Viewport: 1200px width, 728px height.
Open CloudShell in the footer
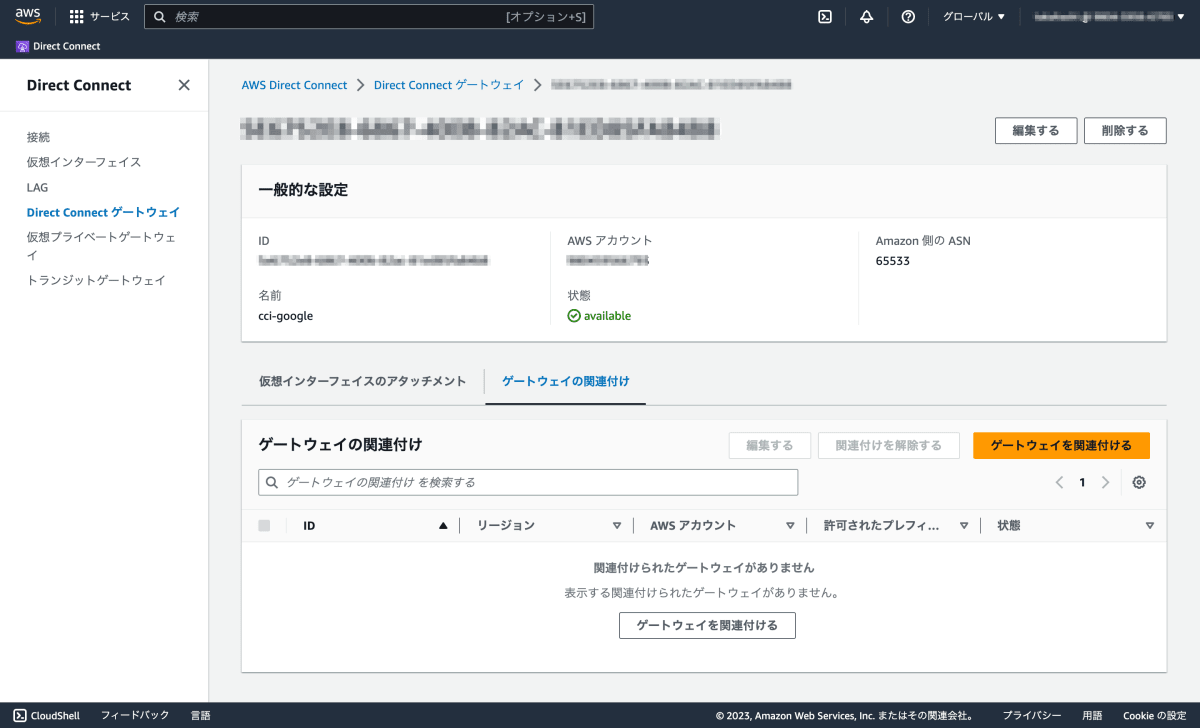click(x=48, y=716)
